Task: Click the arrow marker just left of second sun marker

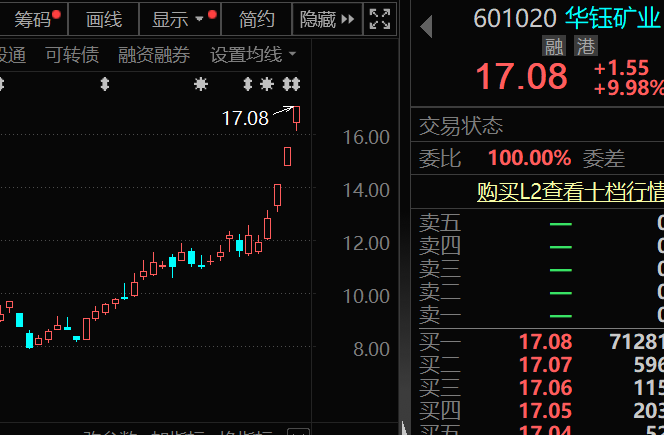Action: [248, 84]
